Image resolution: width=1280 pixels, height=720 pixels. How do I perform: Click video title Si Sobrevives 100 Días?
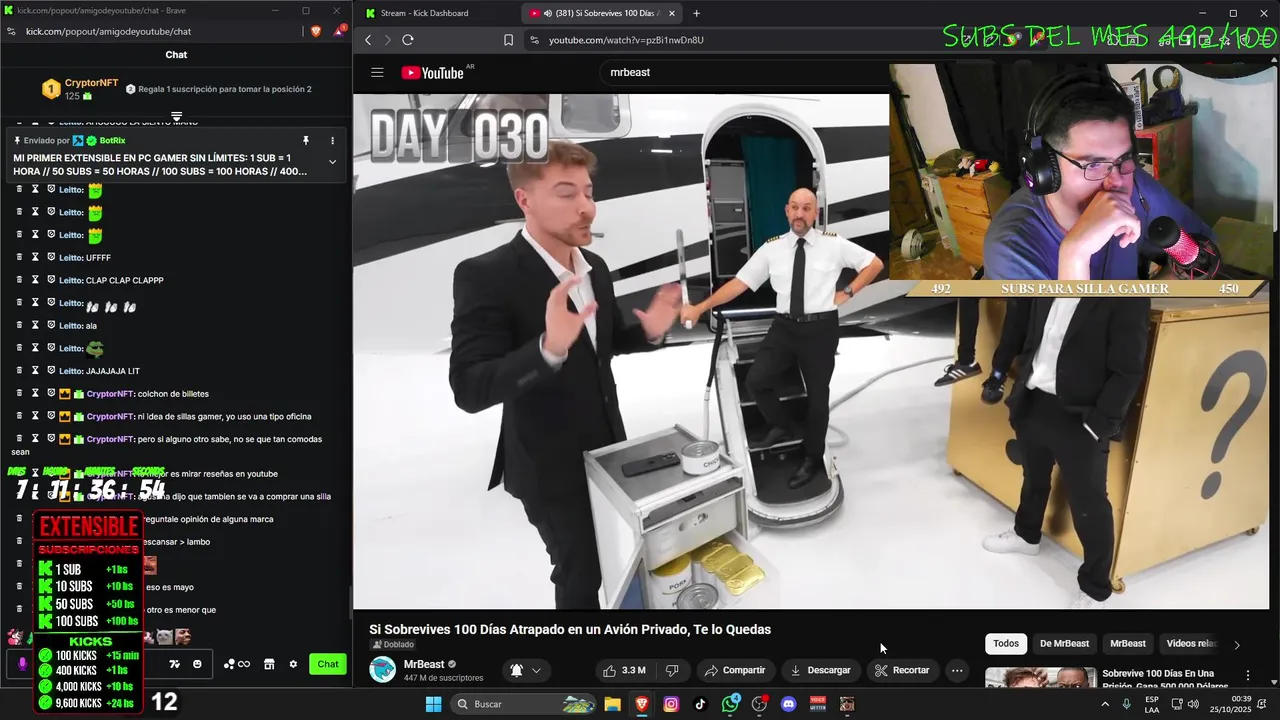tap(570, 629)
